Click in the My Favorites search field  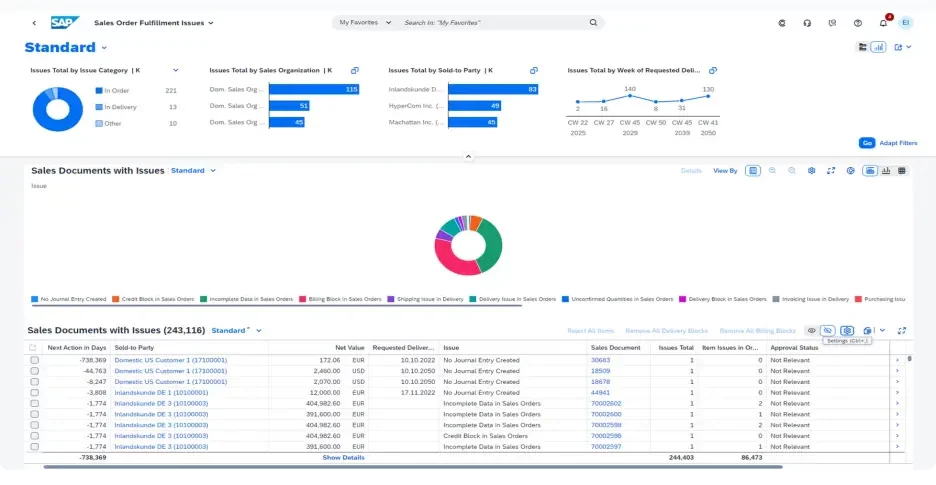(x=494, y=23)
